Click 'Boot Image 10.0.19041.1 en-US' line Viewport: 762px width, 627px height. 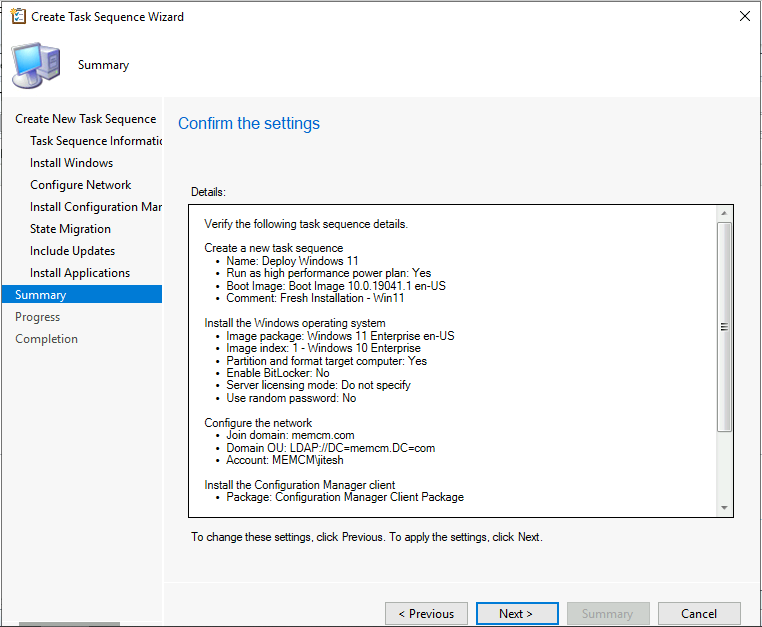336,286
